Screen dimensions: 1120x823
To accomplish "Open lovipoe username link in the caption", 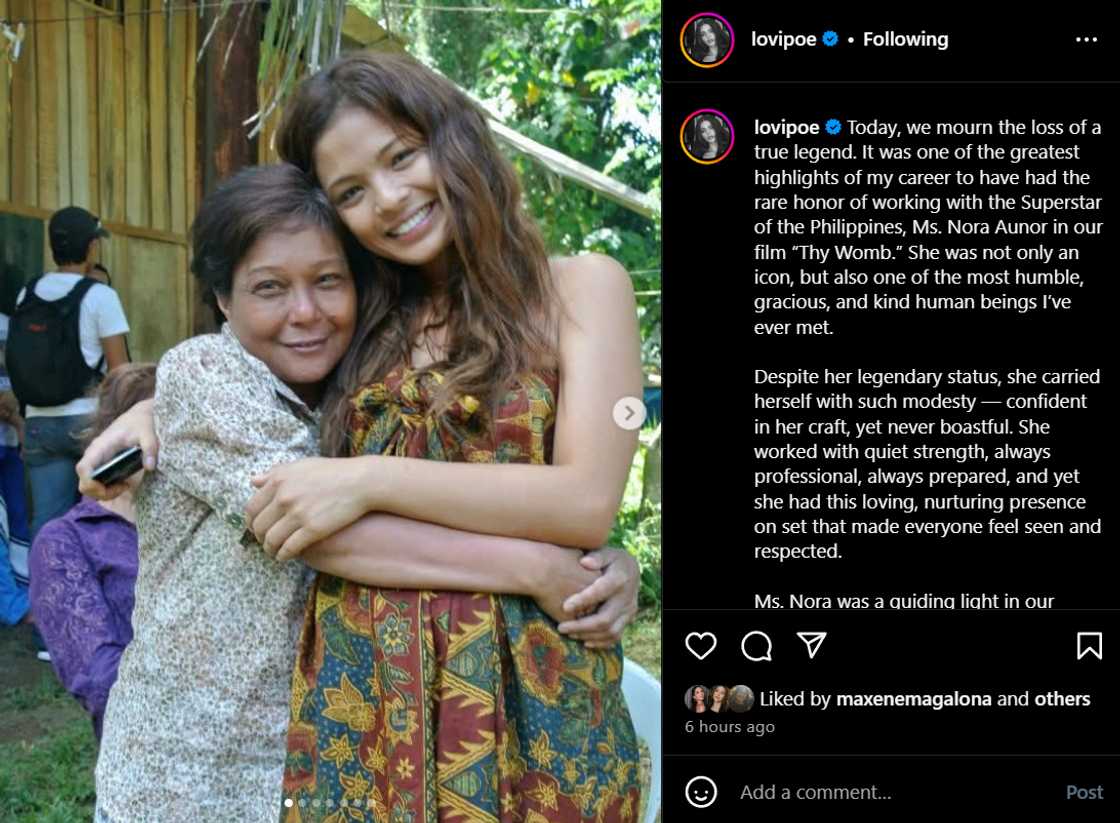I will click(x=786, y=127).
